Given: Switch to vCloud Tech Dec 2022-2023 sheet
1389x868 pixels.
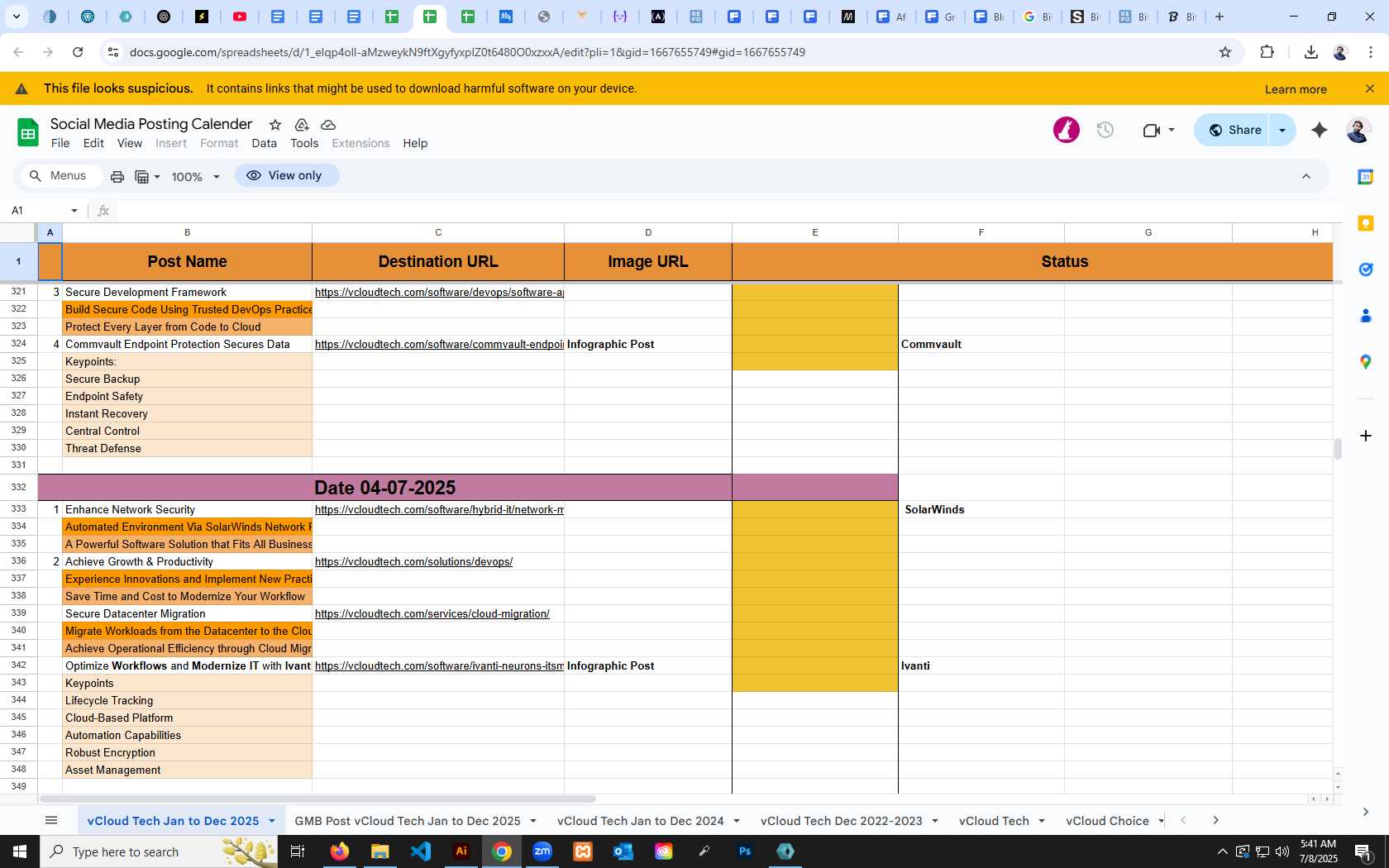Looking at the screenshot, I should tap(841, 821).
